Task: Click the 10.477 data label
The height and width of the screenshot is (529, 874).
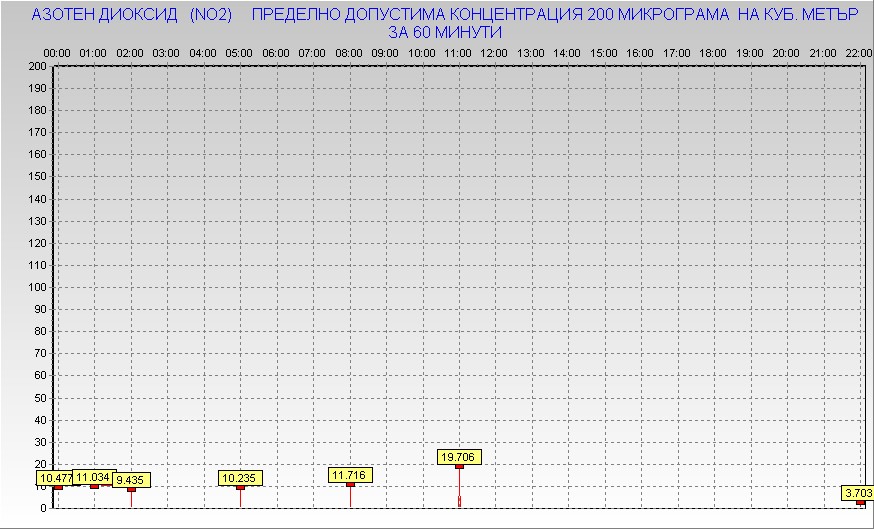Action: (x=54, y=478)
